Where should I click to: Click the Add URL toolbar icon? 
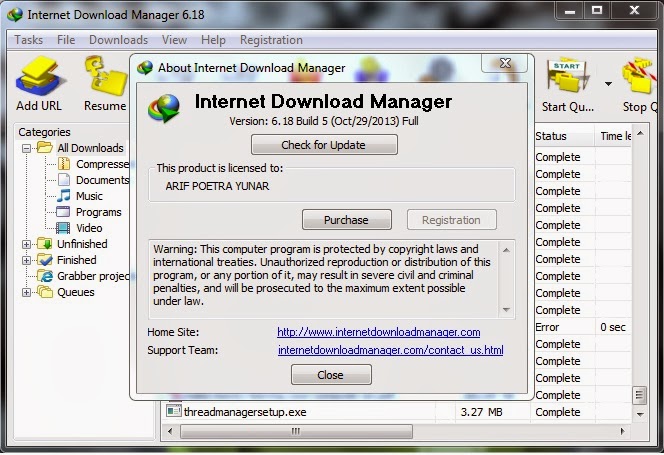pos(39,77)
